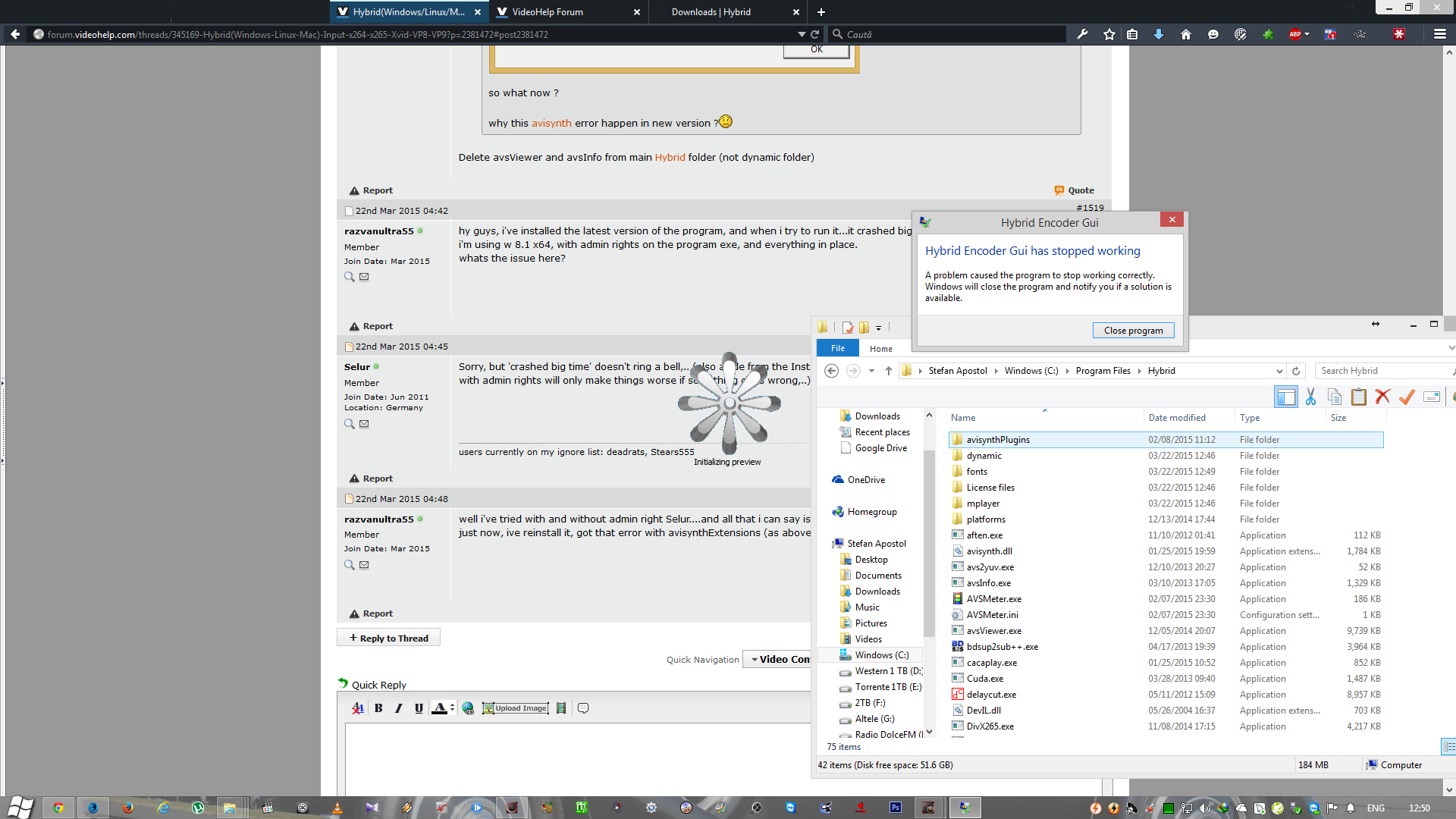Toggle Underline formatting in Quick Reply
This screenshot has height=819, width=1456.
pos(419,708)
